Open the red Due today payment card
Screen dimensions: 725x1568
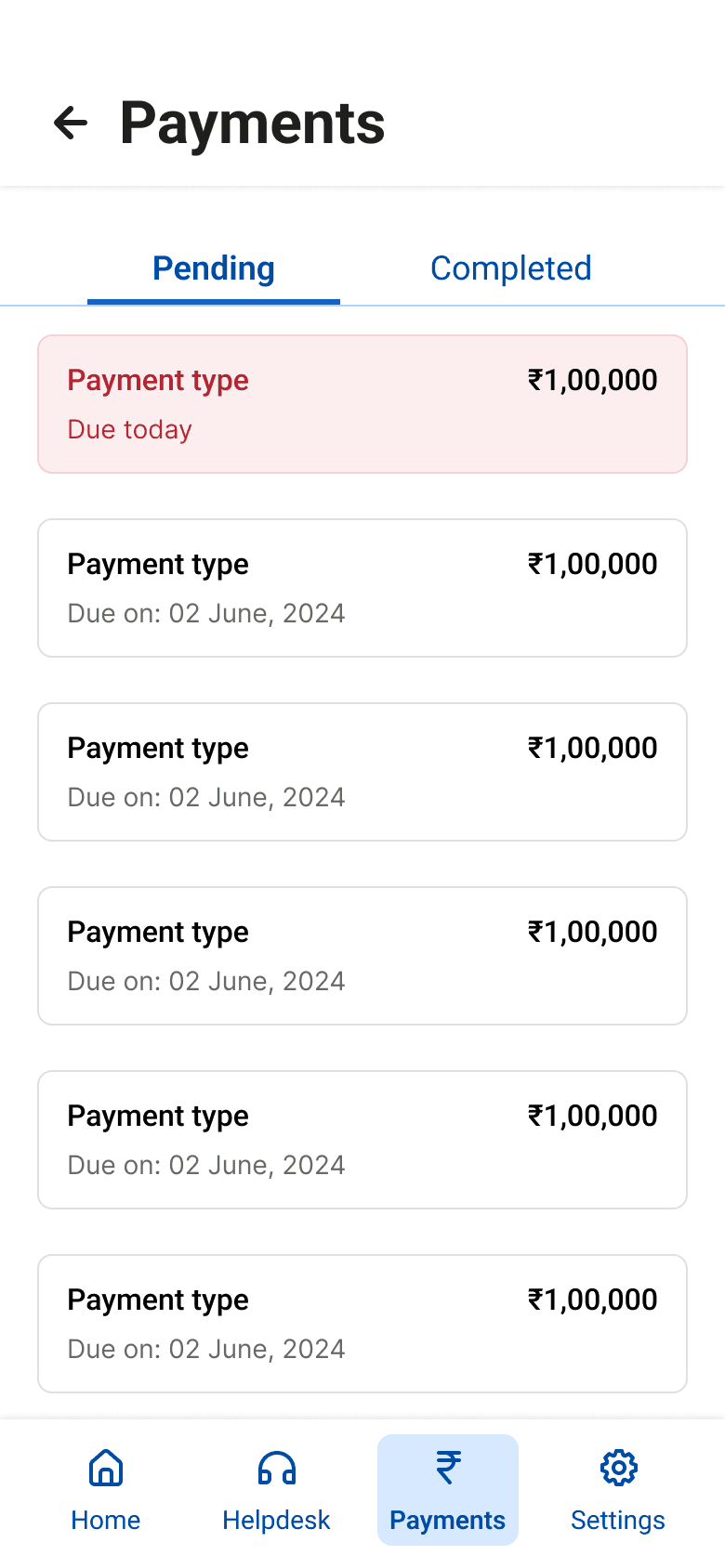[362, 404]
